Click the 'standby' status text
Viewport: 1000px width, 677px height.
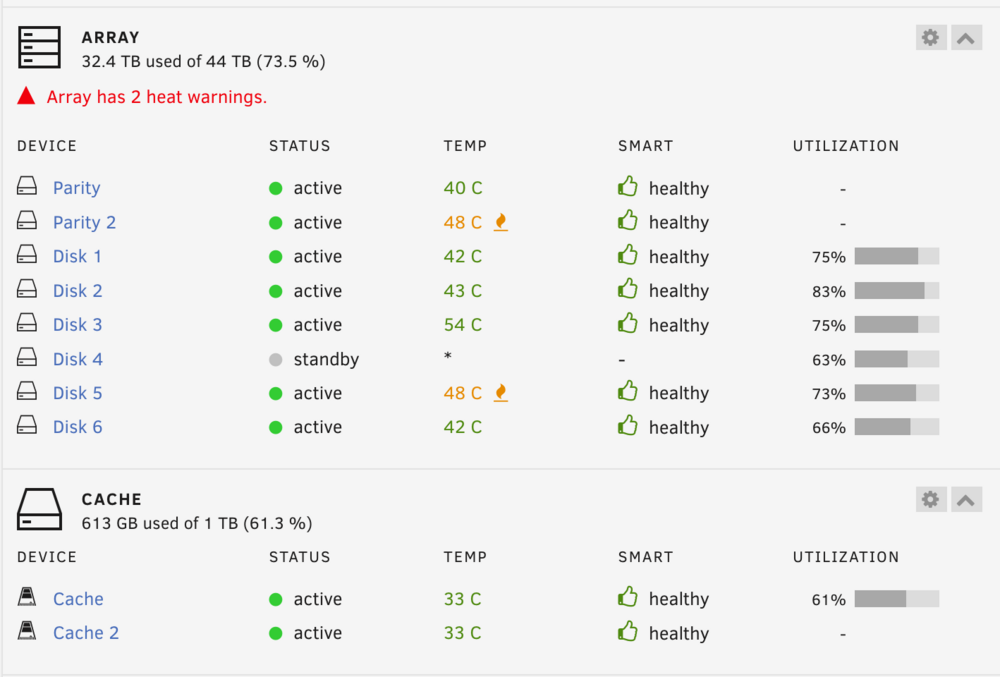tap(326, 359)
